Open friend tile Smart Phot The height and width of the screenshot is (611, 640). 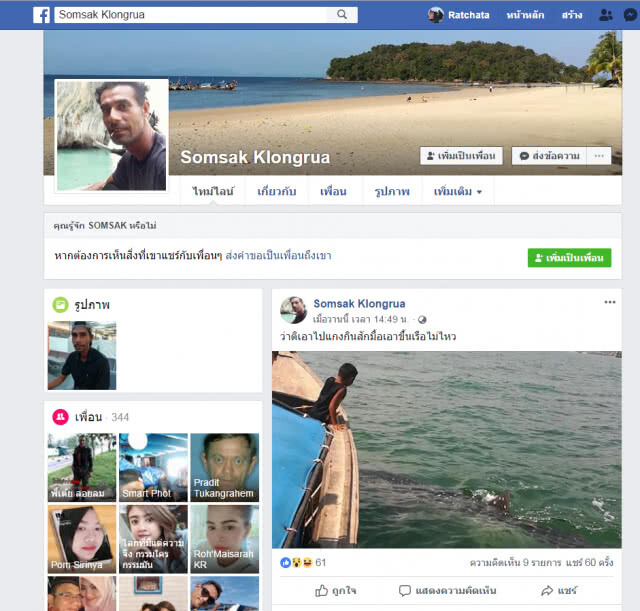pyautogui.click(x=153, y=467)
